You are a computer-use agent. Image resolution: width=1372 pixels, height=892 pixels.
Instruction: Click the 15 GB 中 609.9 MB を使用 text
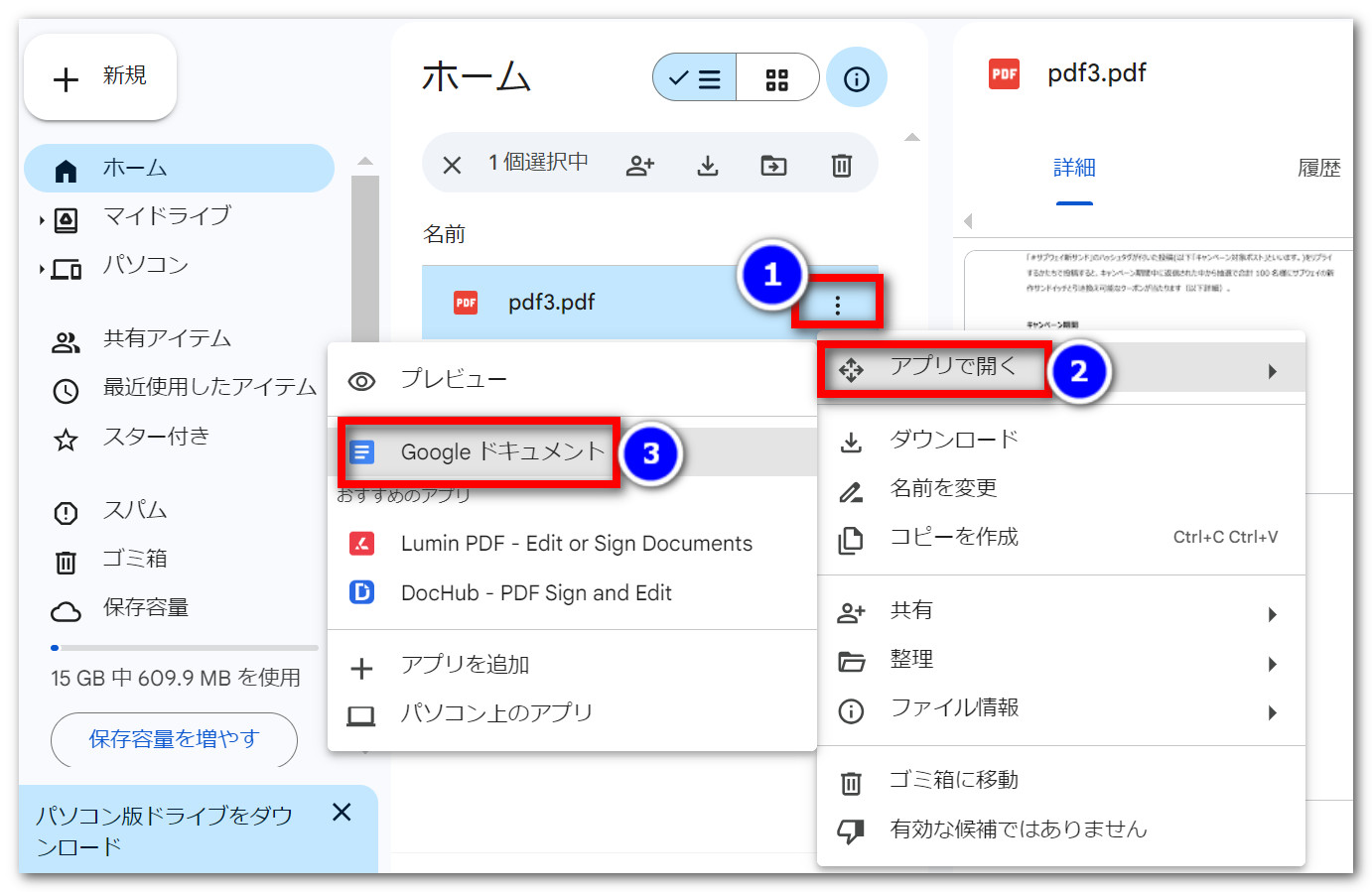(176, 678)
